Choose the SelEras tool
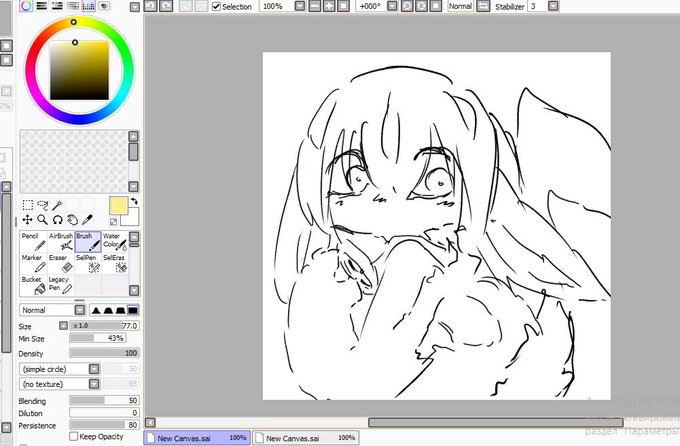 (x=115, y=263)
